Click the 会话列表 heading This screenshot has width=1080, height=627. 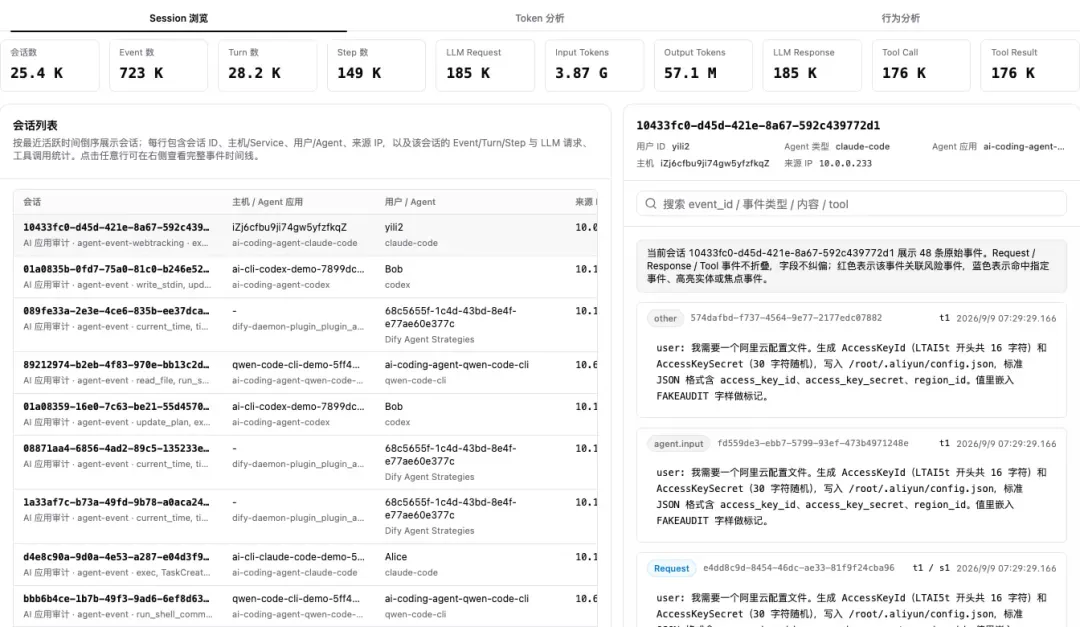pyautogui.click(x=35, y=125)
